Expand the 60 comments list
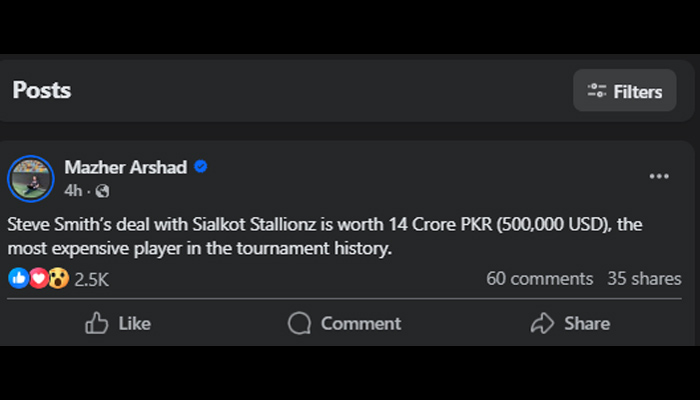Image resolution: width=700 pixels, height=400 pixels. 539,279
